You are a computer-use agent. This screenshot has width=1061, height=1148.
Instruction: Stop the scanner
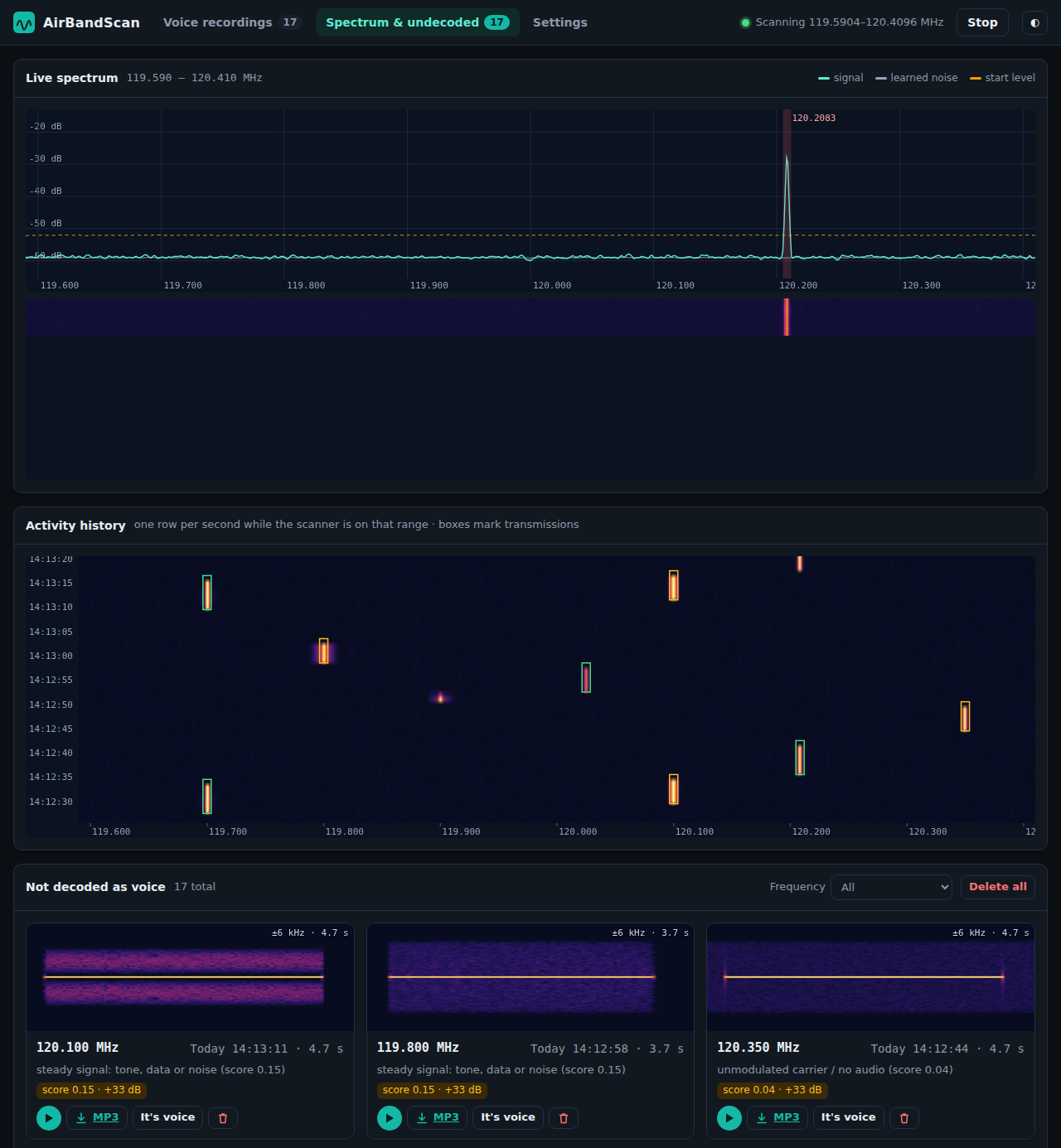(x=982, y=22)
